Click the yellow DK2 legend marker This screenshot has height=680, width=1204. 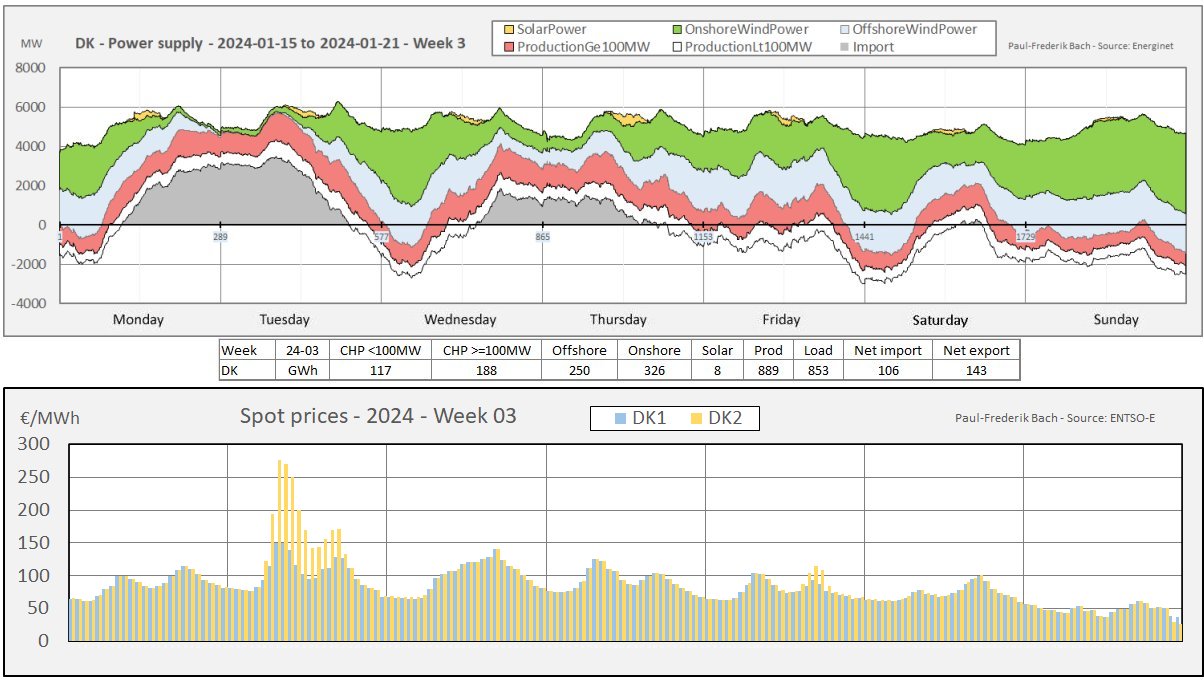[x=697, y=419]
